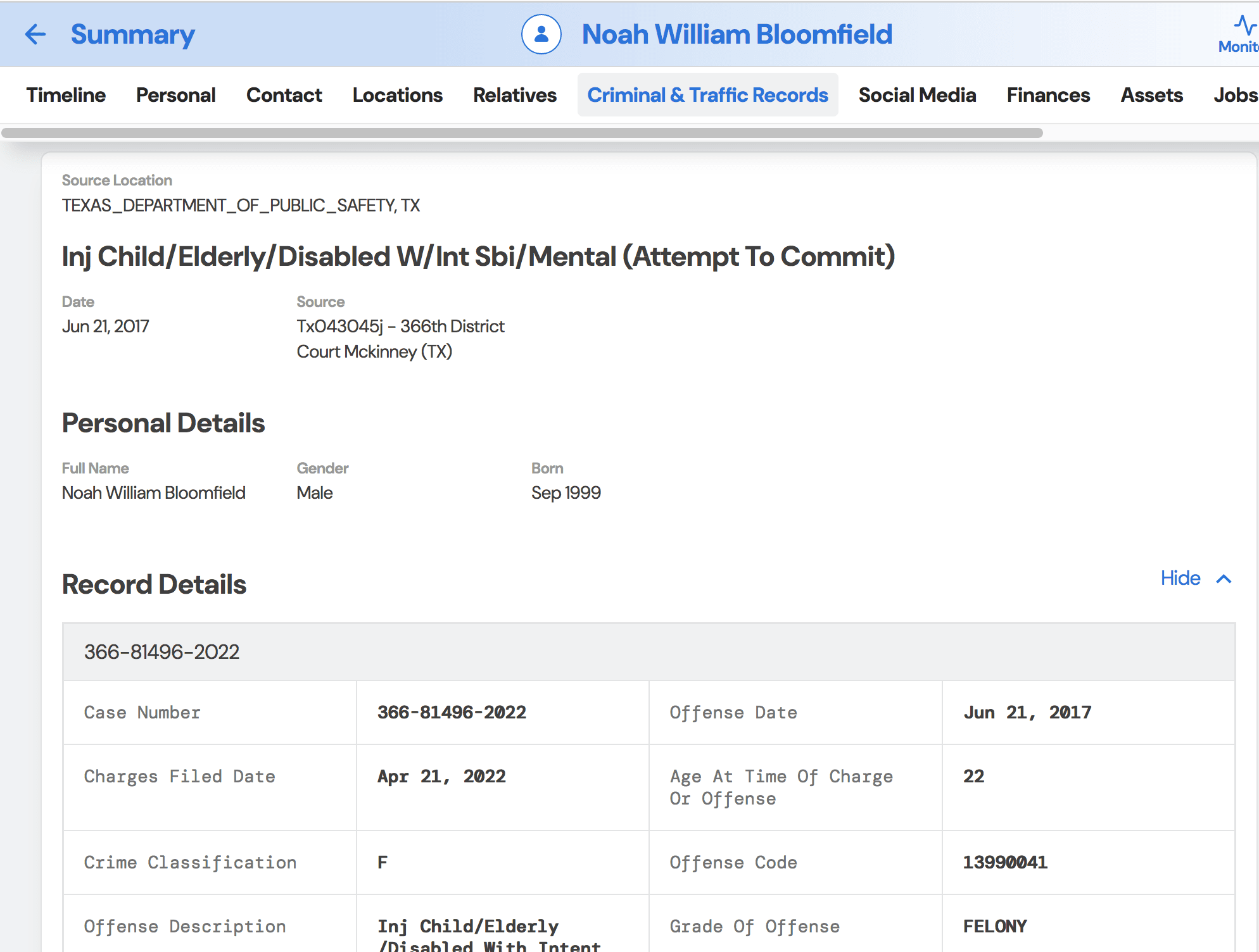The height and width of the screenshot is (952, 1259).
Task: Open the Finances tab
Action: tap(1048, 95)
